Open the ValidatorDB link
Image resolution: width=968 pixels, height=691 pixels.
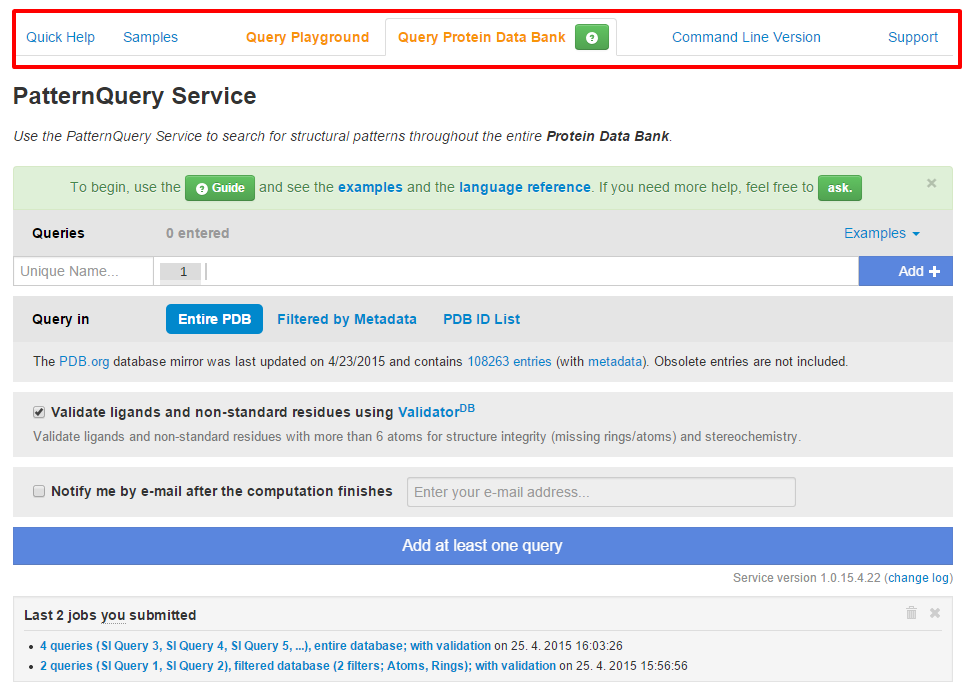436,411
